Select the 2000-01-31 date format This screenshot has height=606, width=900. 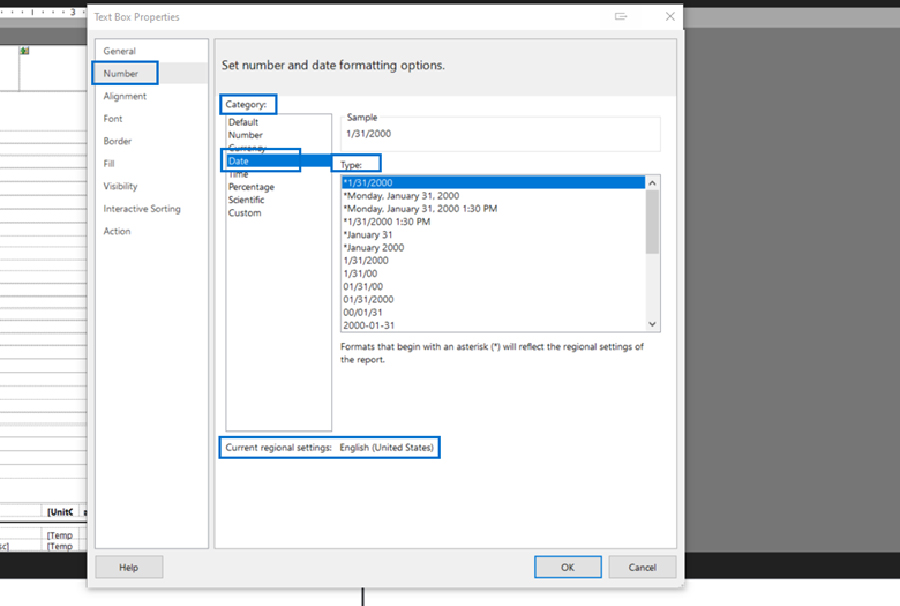click(x=368, y=325)
